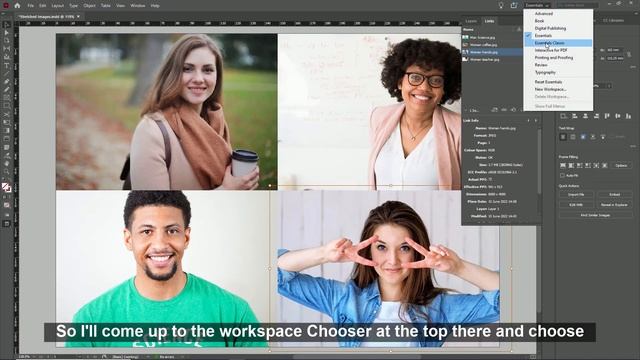Image resolution: width=640 pixels, height=360 pixels.
Task: Open the Window menu
Action: coord(138,6)
